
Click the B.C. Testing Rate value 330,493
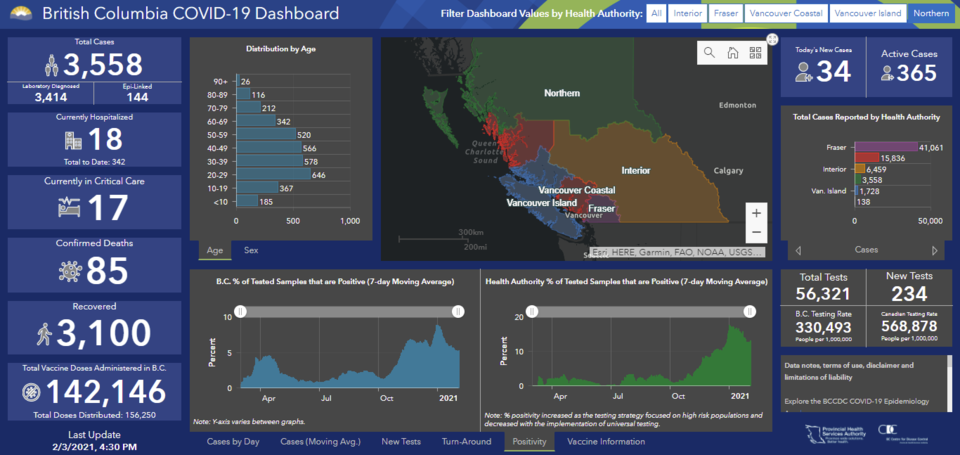[x=823, y=328]
